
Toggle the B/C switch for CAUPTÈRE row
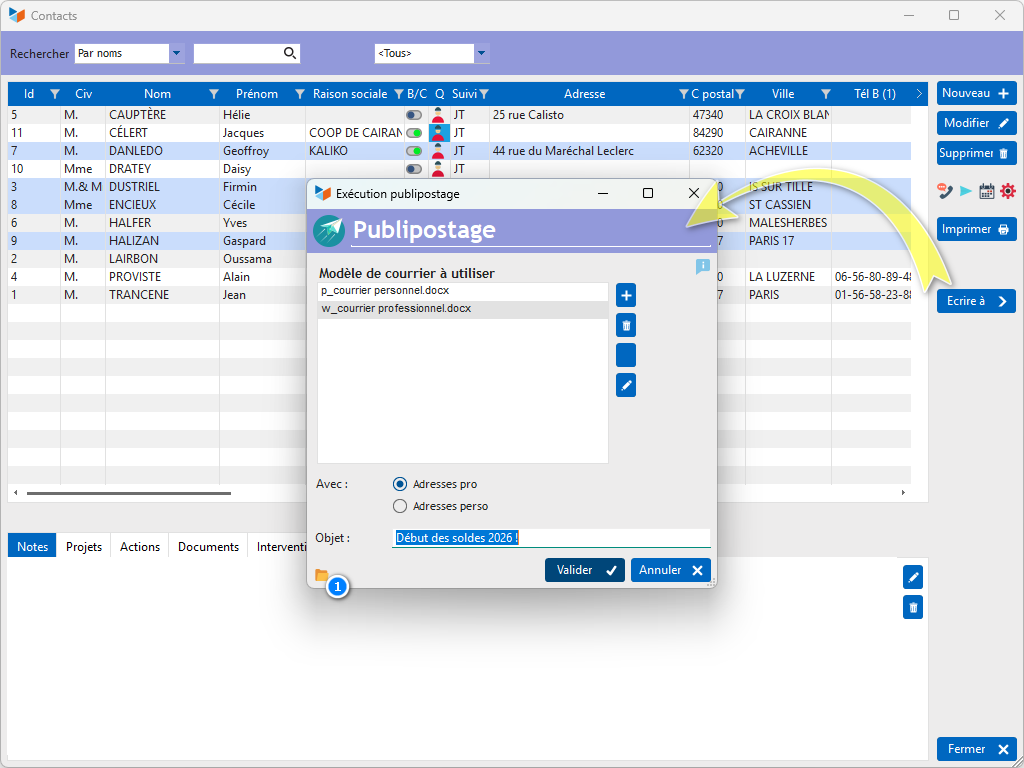tap(413, 115)
